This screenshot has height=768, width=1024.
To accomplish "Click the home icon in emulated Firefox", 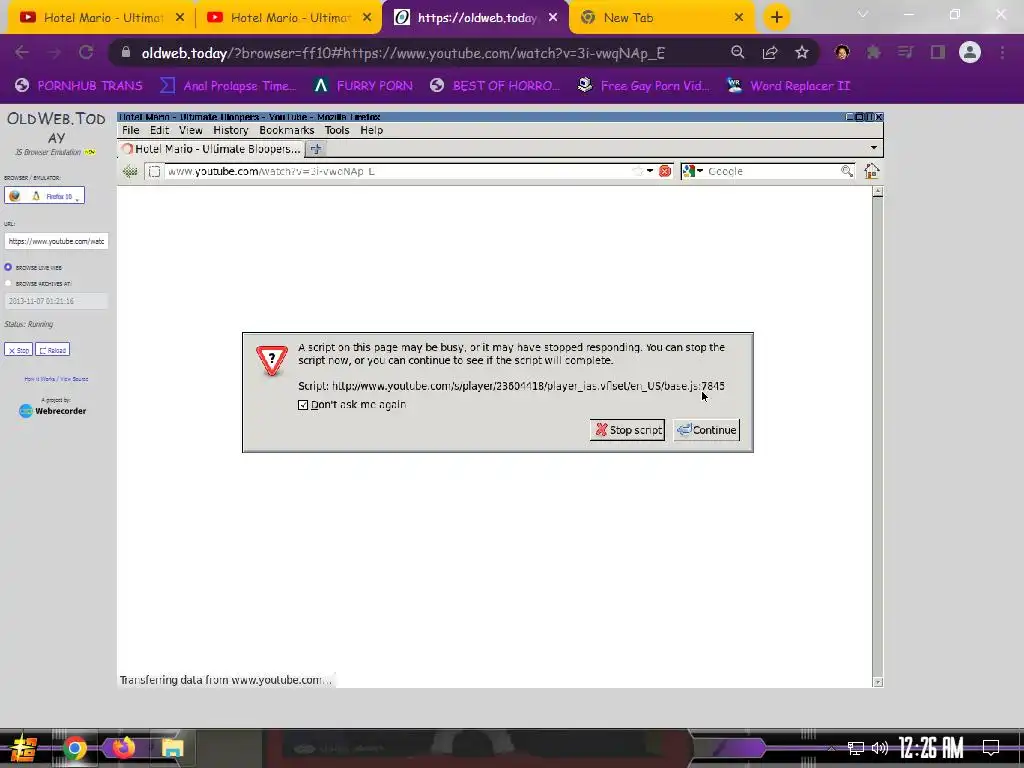I will tap(871, 171).
